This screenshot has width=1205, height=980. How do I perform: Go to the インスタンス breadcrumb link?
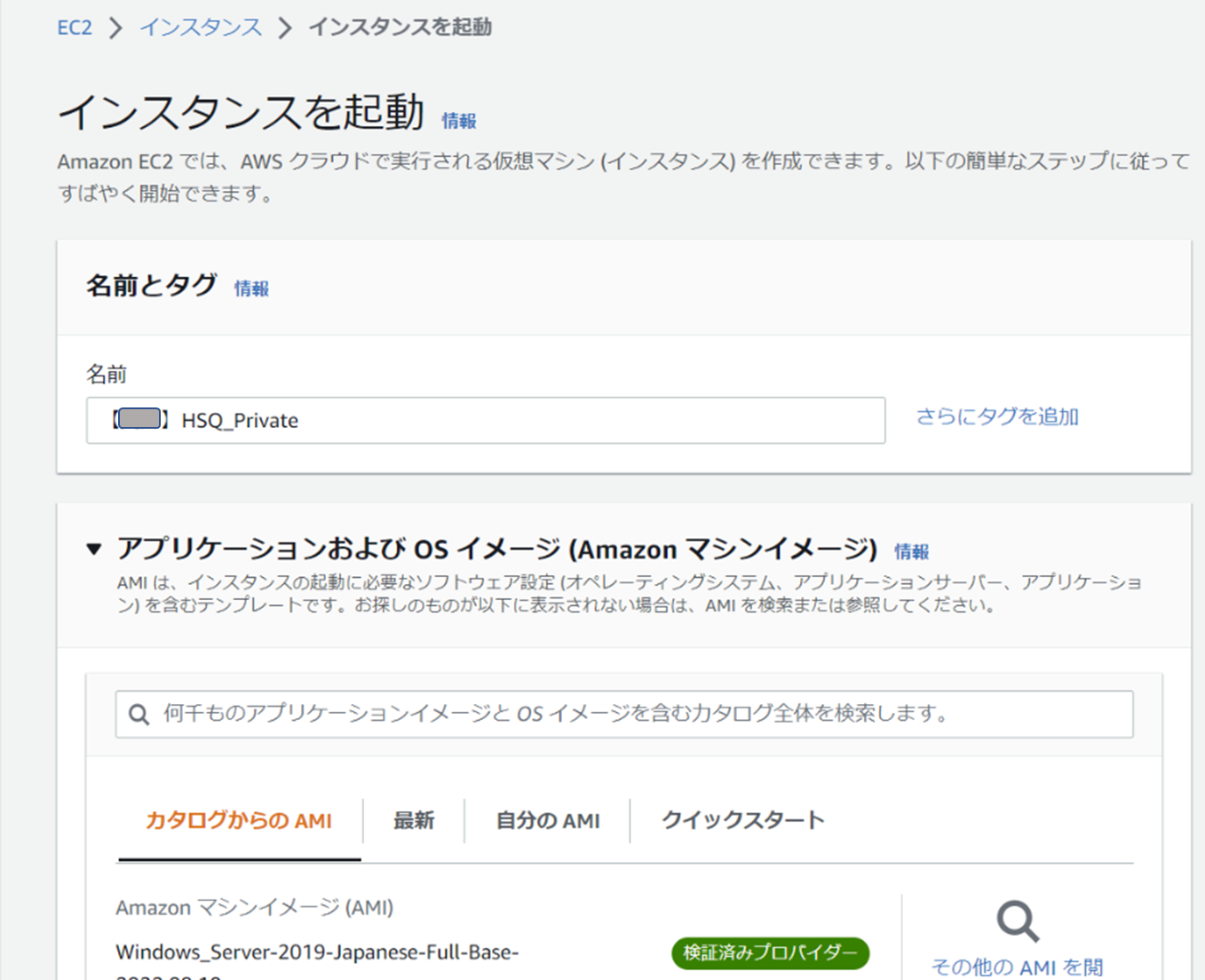point(201,28)
